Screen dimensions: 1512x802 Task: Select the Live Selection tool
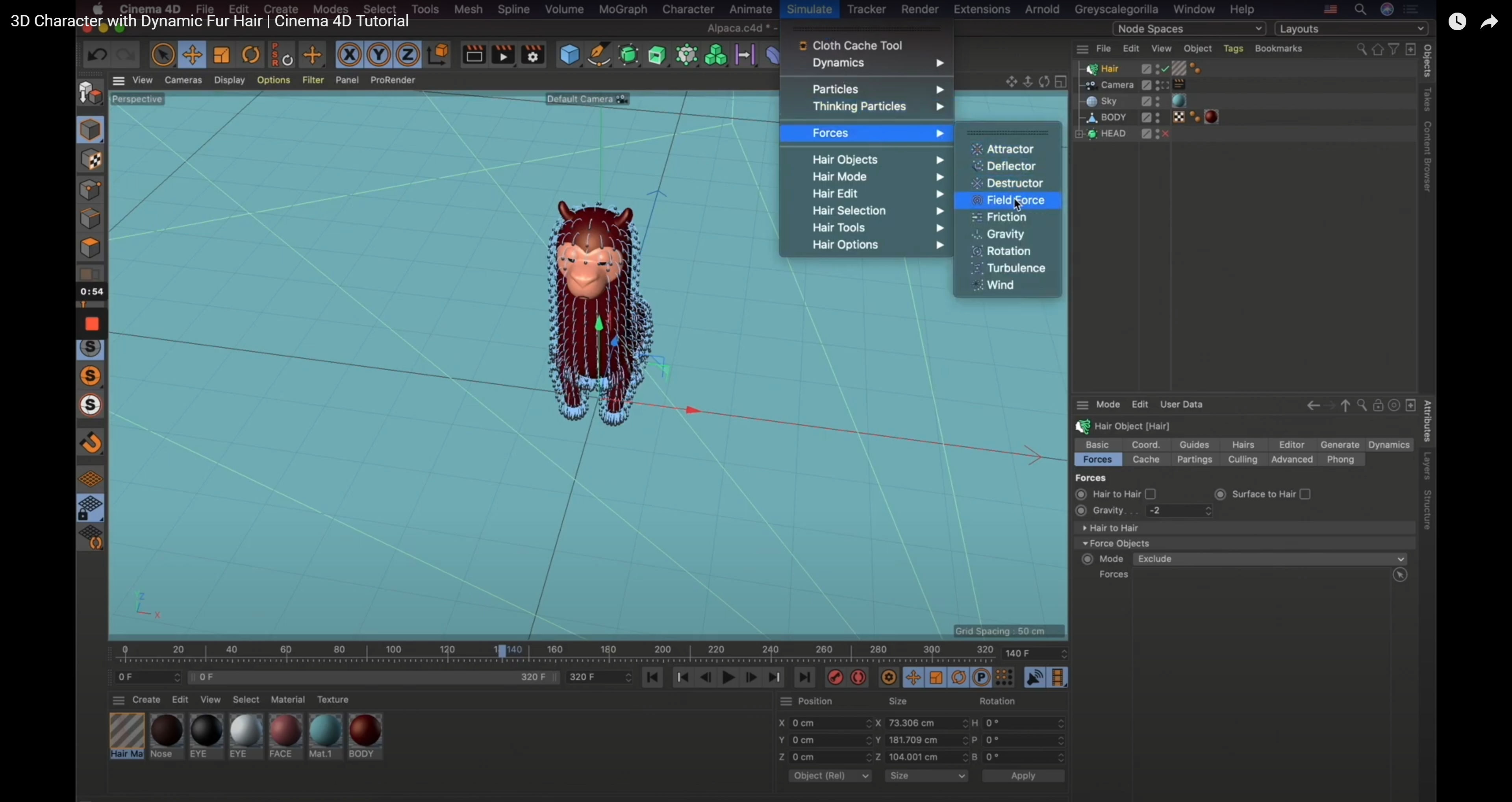pyautogui.click(x=163, y=55)
